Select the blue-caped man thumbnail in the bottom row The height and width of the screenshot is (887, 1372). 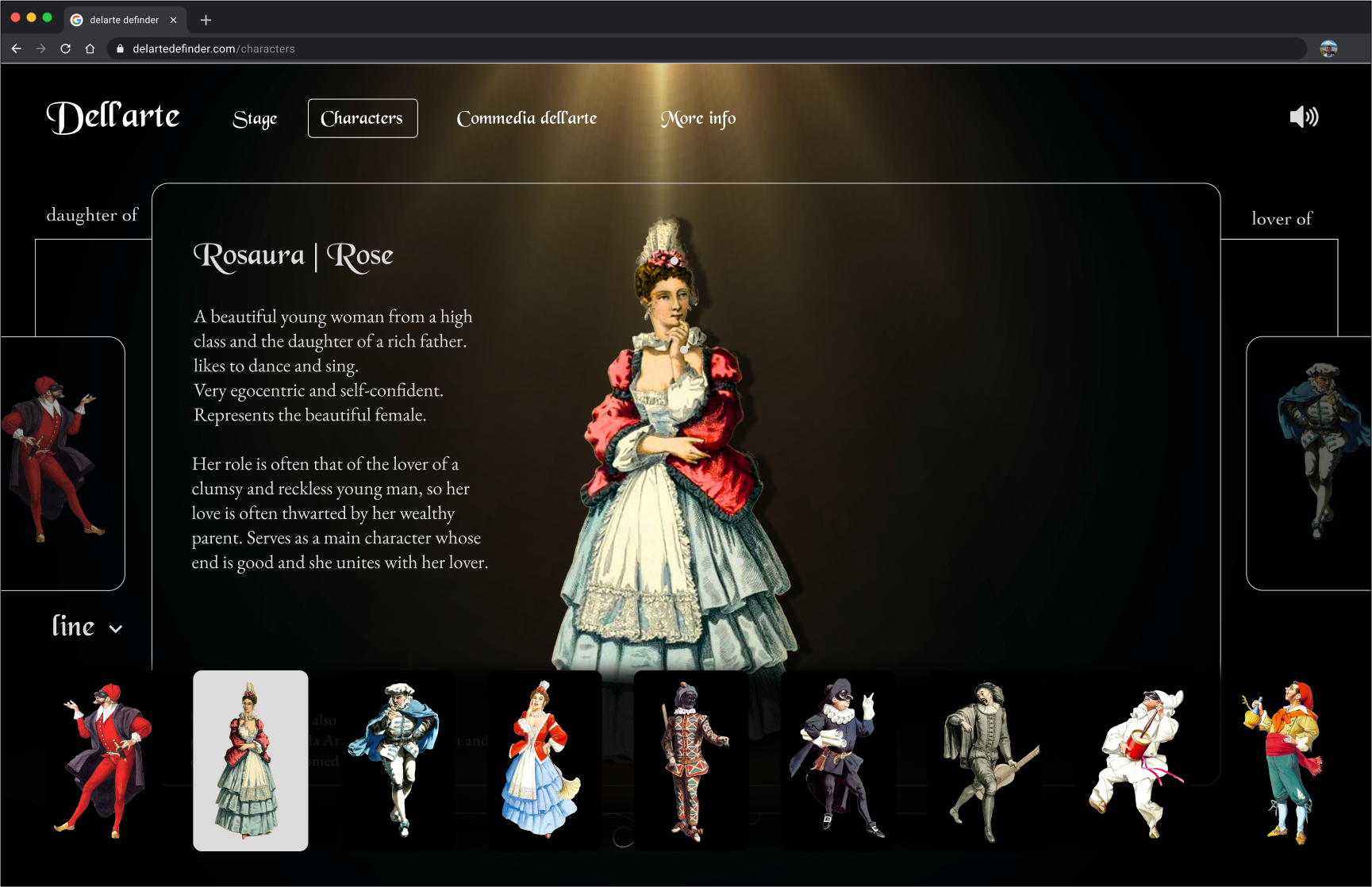tap(398, 761)
